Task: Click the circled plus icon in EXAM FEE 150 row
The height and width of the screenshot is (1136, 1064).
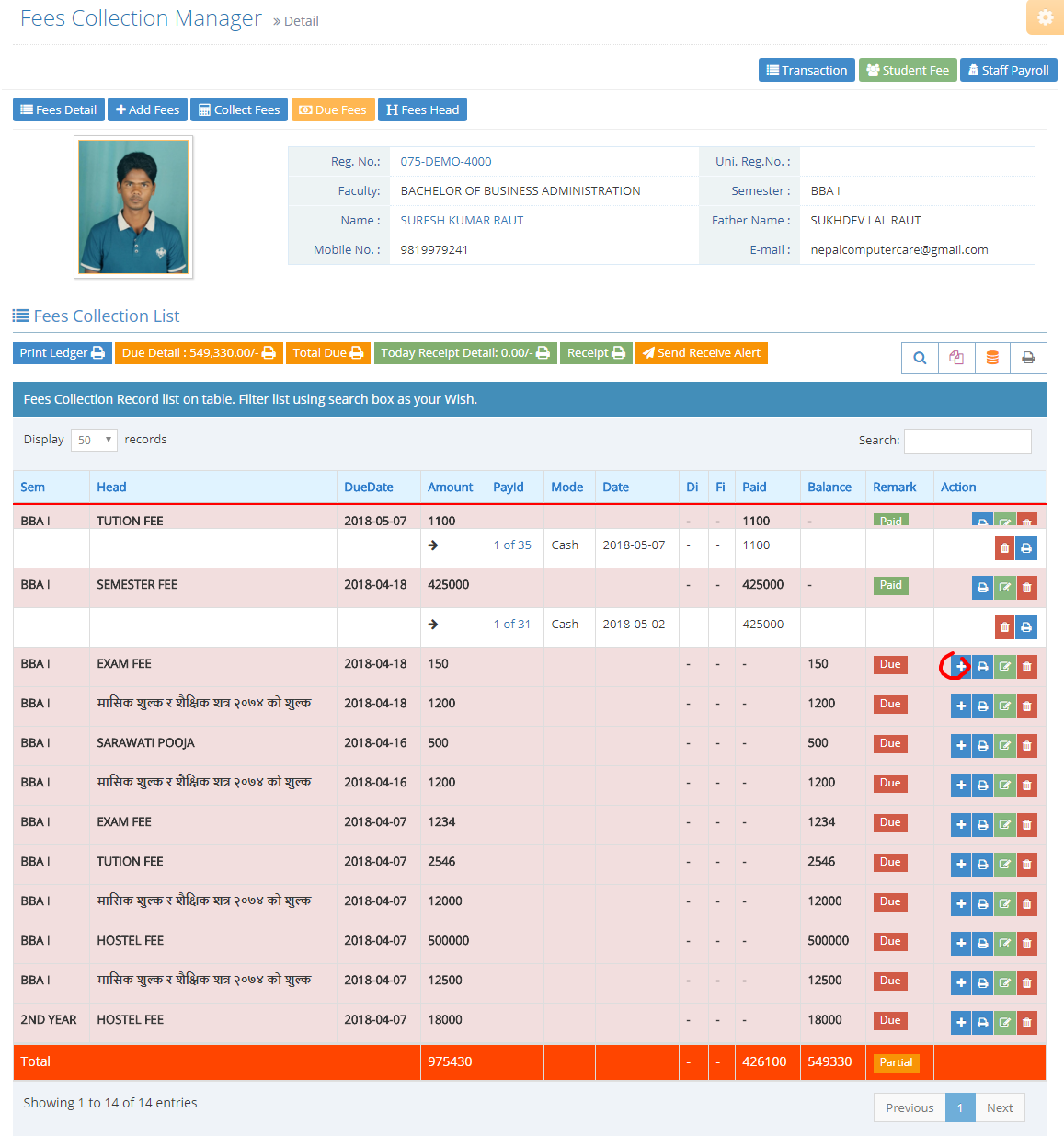Action: pyautogui.click(x=960, y=667)
